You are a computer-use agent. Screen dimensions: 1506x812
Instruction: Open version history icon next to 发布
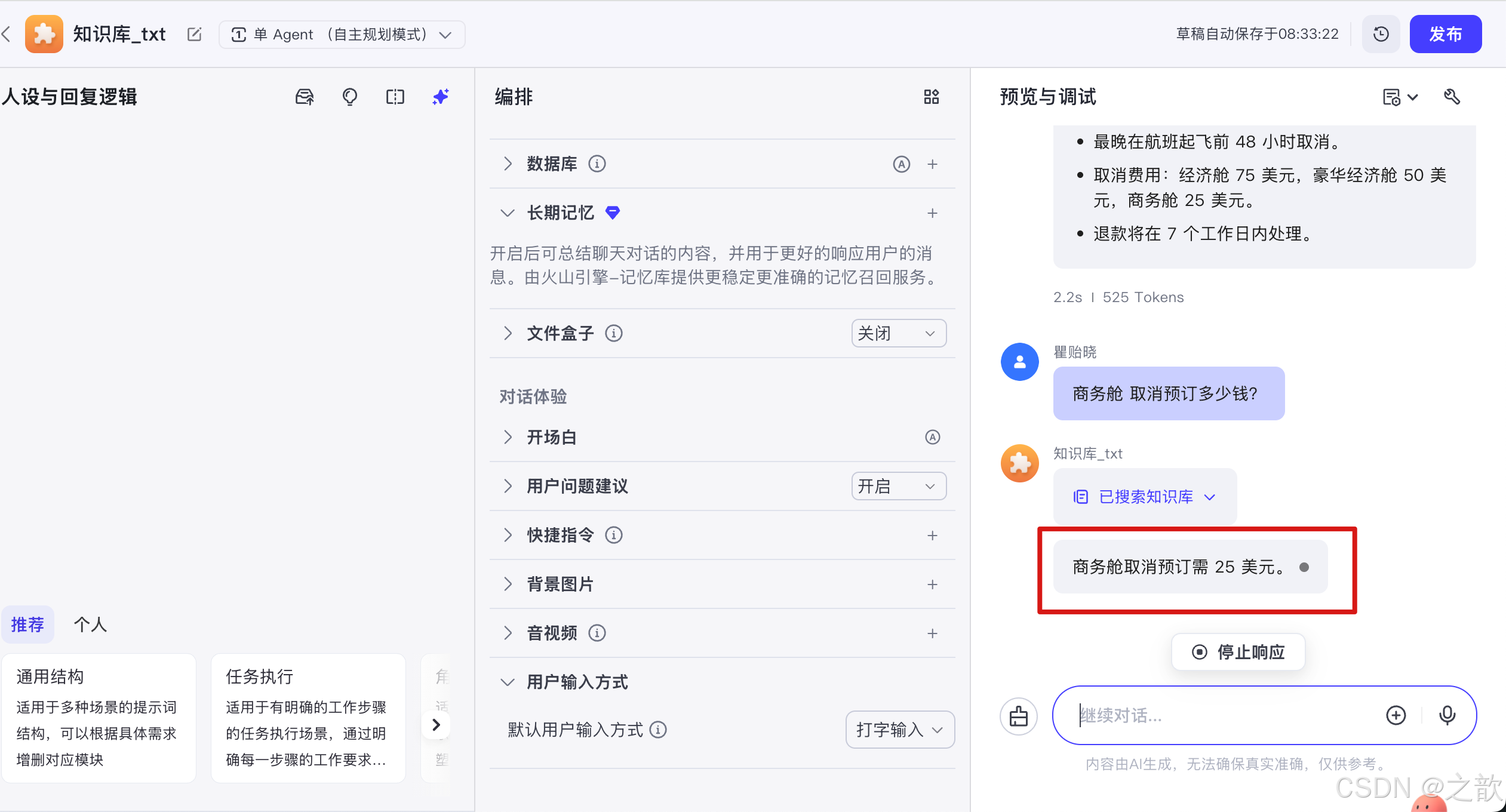[x=1381, y=34]
